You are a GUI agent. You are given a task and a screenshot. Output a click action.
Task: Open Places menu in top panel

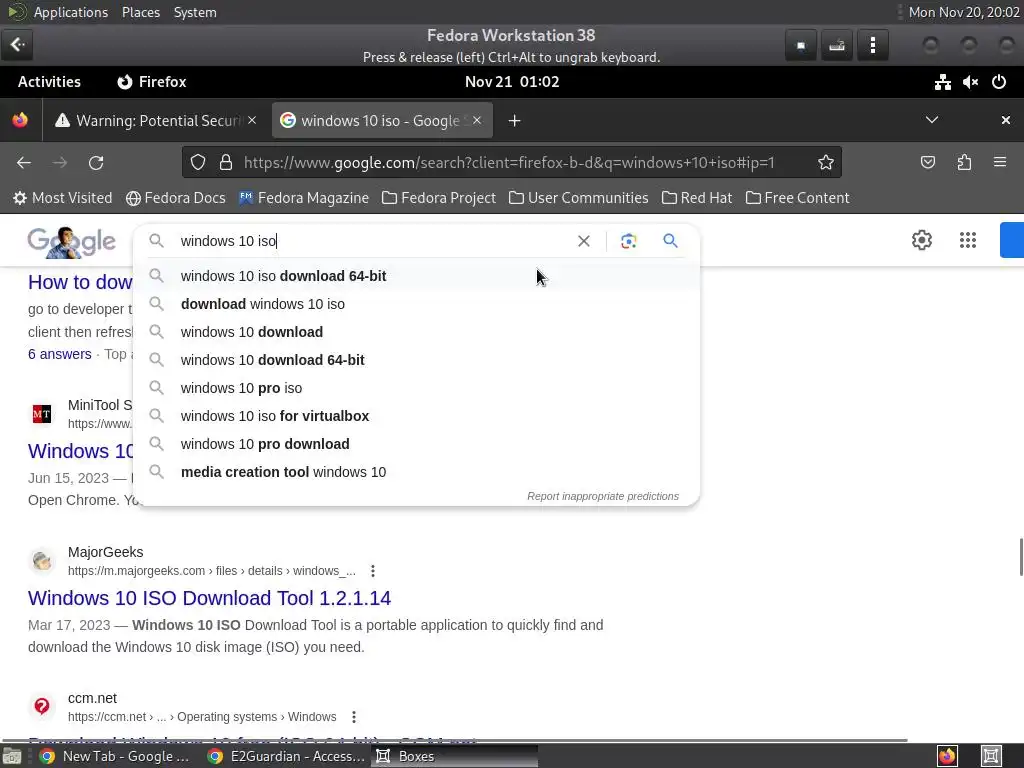click(141, 12)
